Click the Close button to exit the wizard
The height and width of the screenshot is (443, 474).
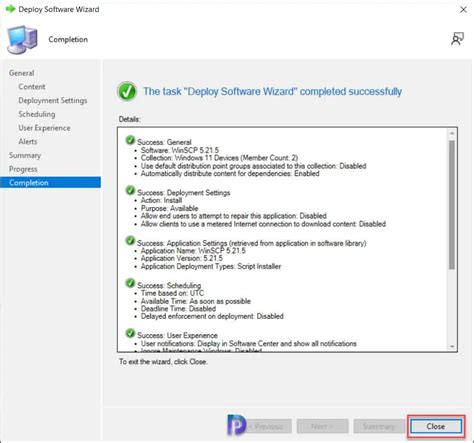click(436, 426)
